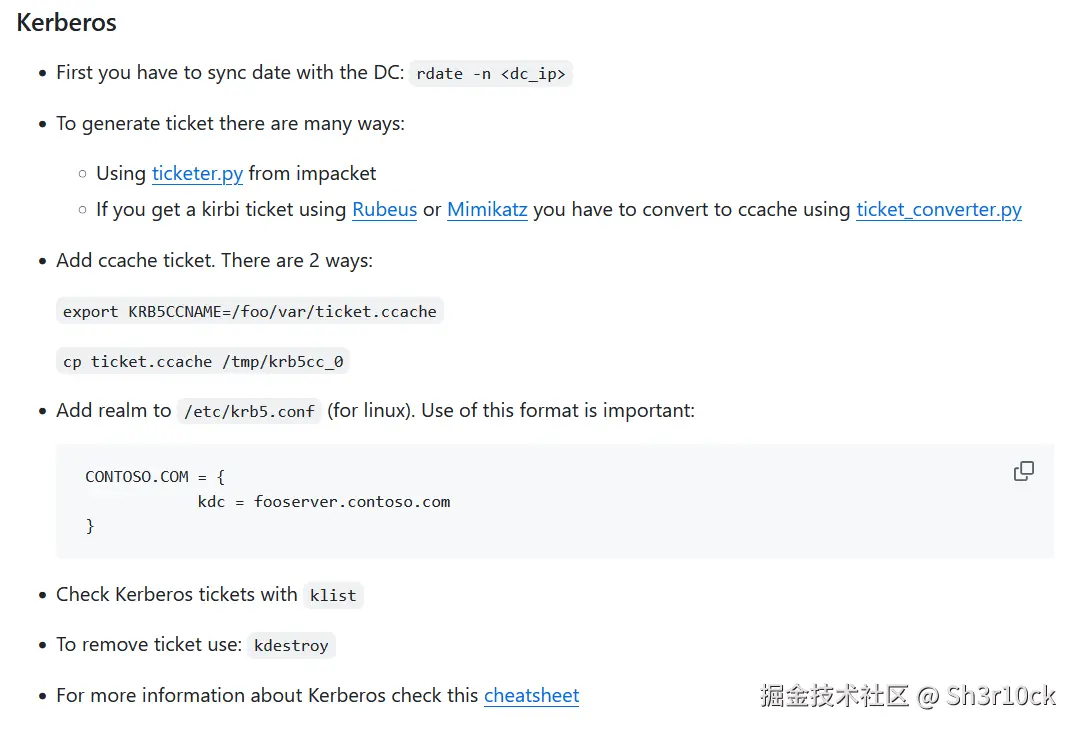Click the 'To generate ticket' bullet text
The width and height of the screenshot is (1077, 731).
tap(230, 123)
